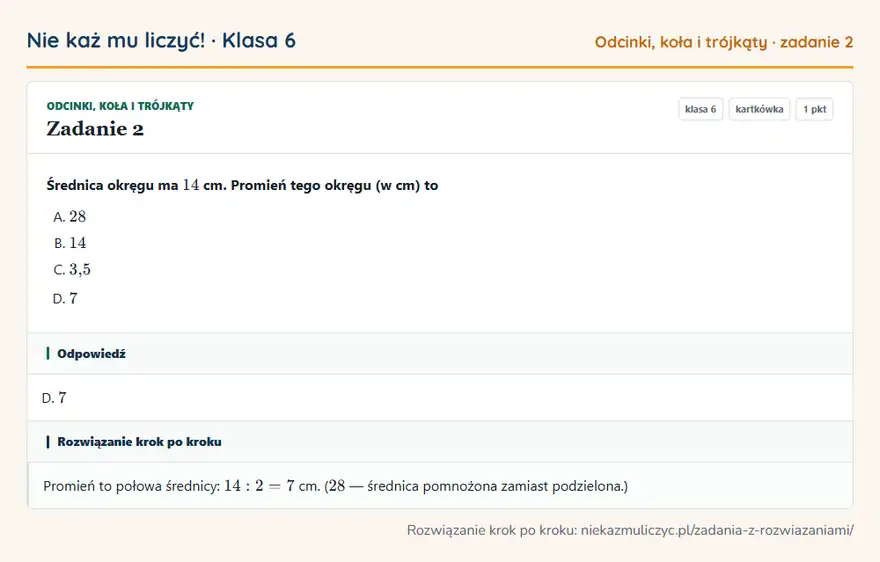The image size is (880, 562).
Task: Select answer option B. 14
Action: (x=70, y=243)
